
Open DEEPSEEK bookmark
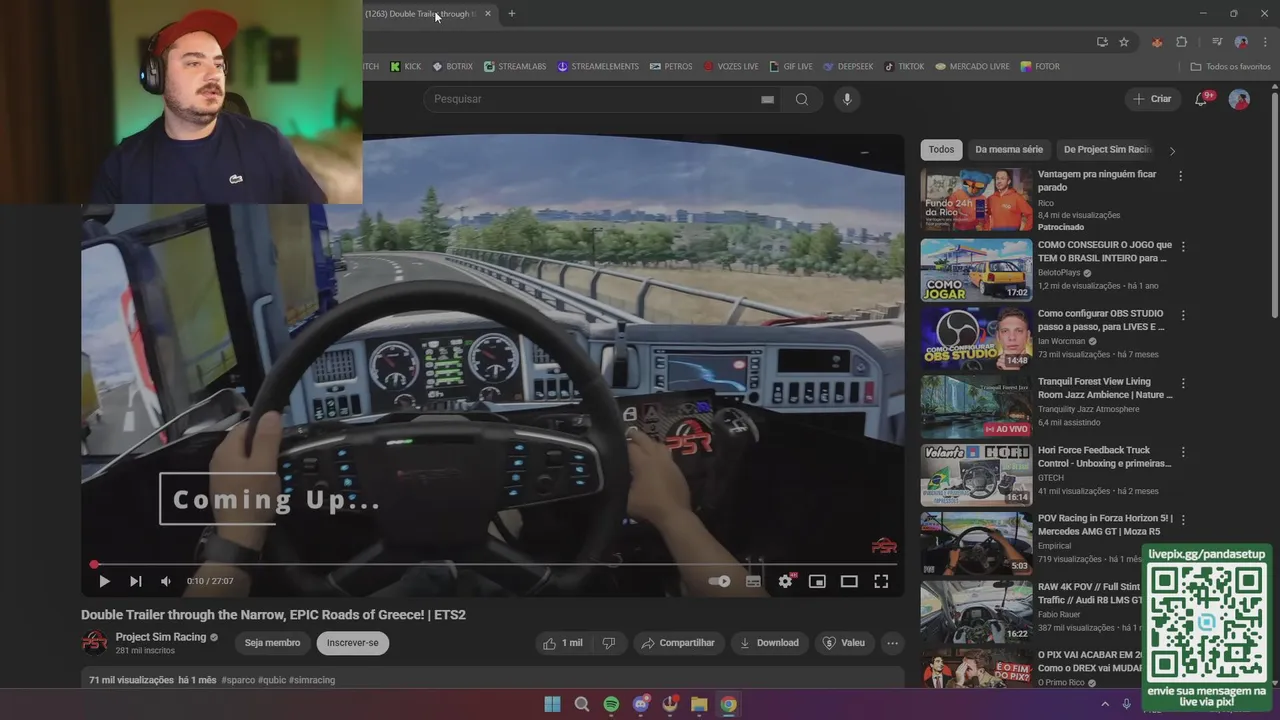848,67
